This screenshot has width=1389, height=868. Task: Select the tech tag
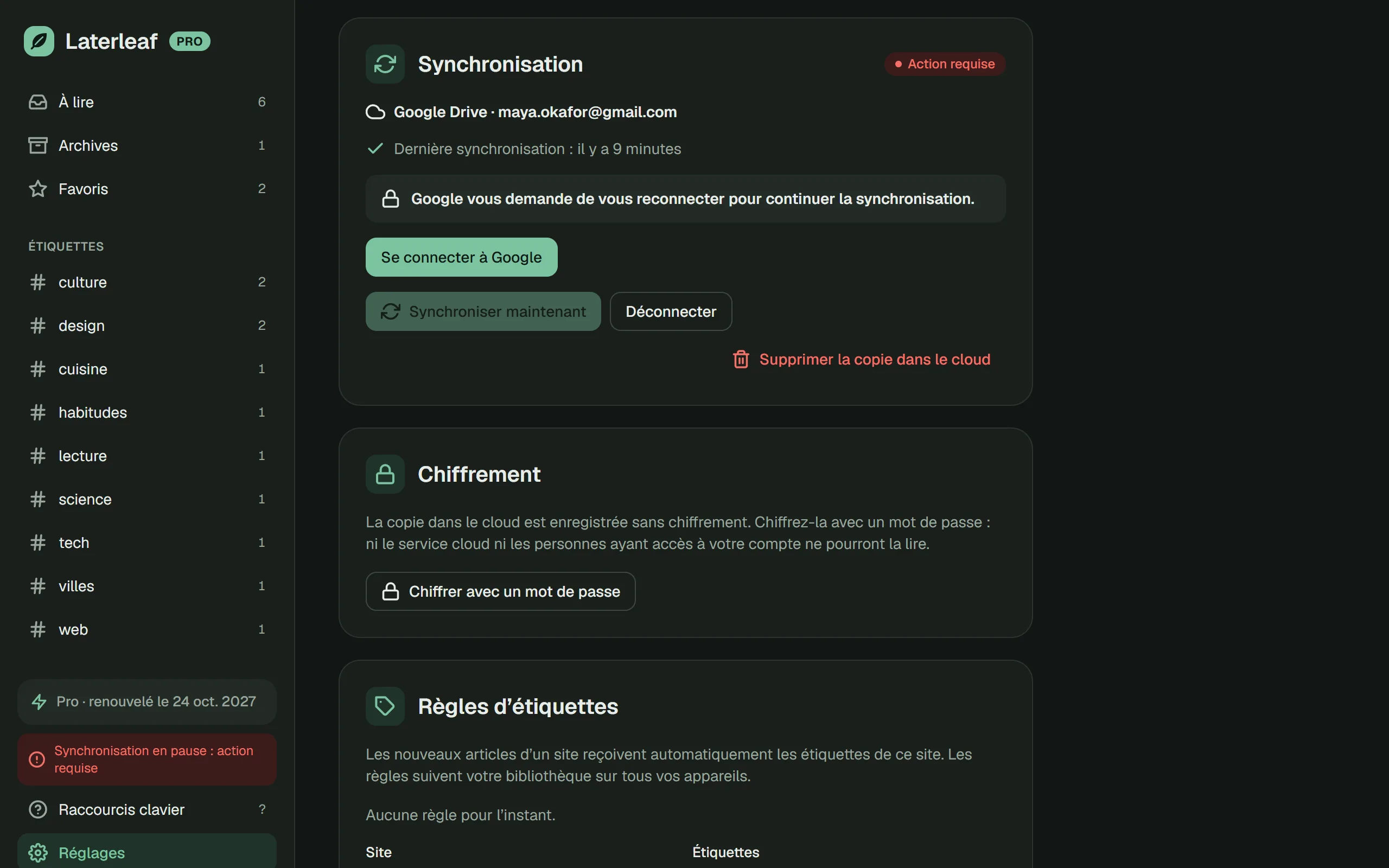coord(147,542)
